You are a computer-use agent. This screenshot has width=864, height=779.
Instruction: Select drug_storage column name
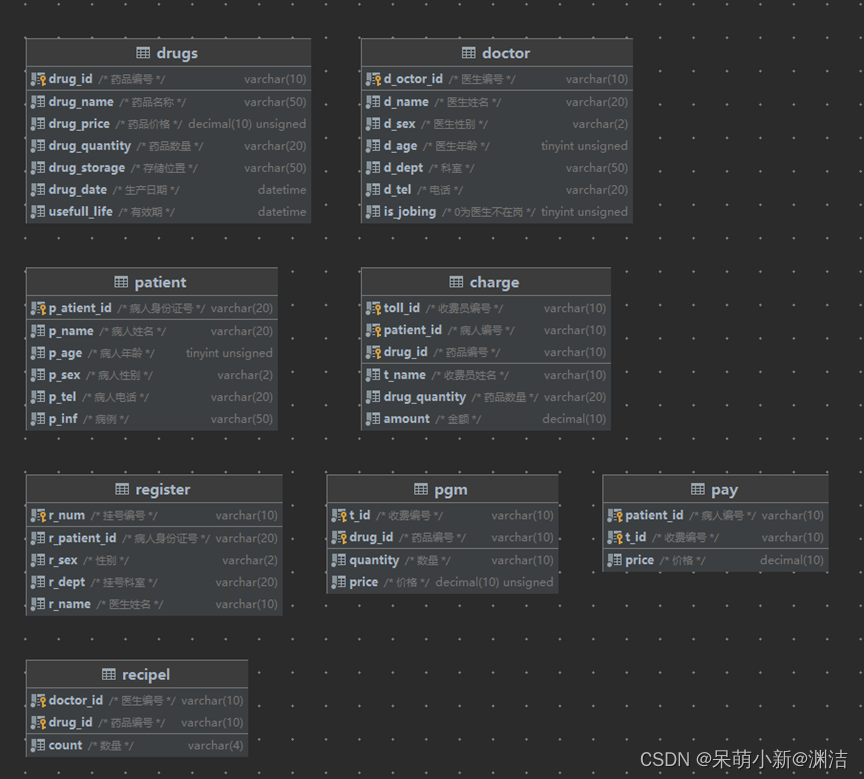tap(87, 168)
